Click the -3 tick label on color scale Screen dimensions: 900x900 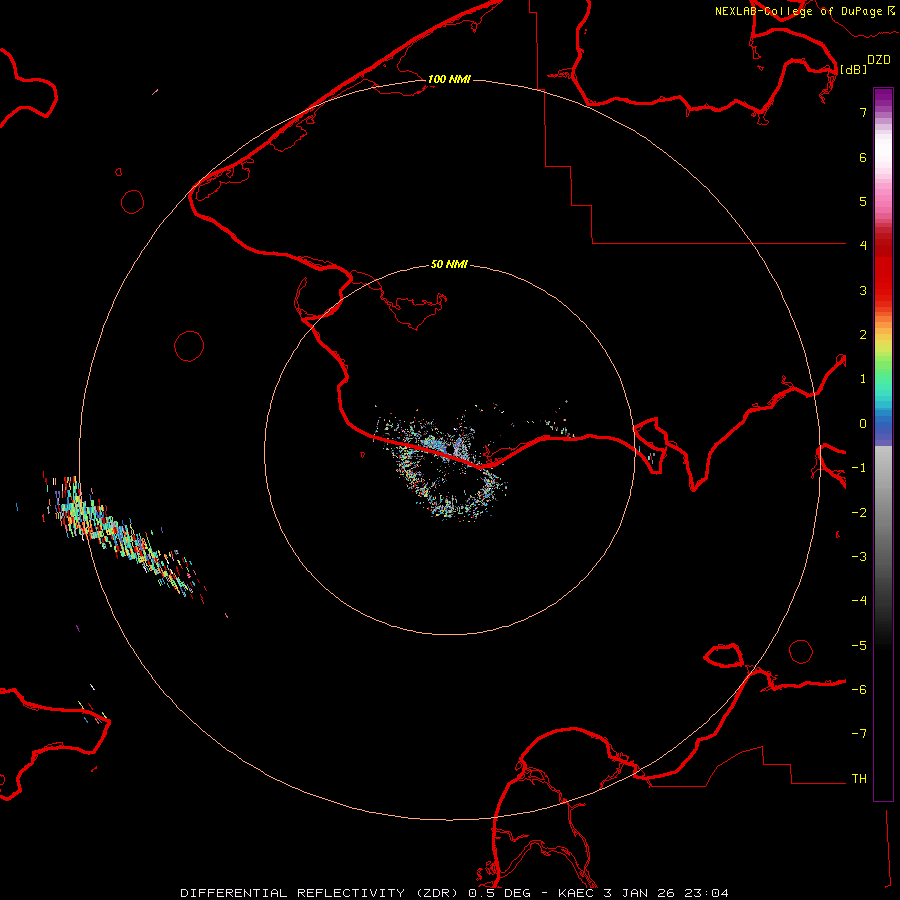pyautogui.click(x=859, y=557)
